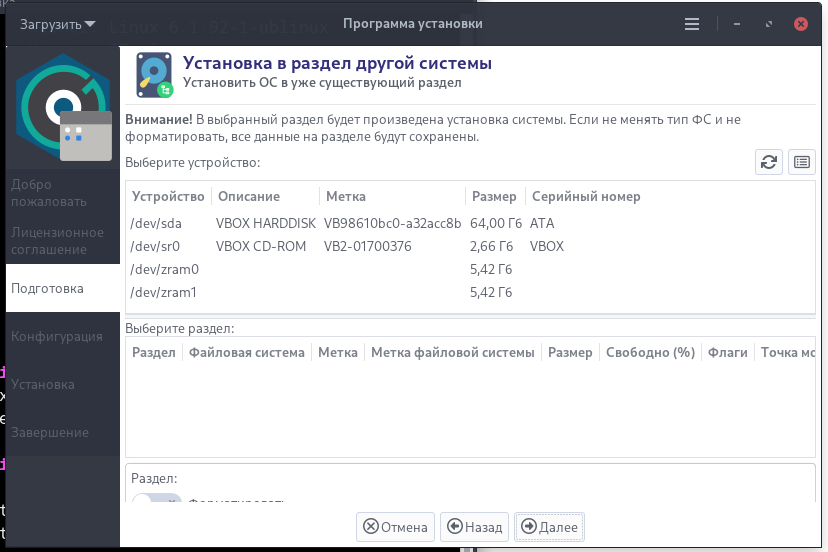
Task: Select the /dev/zram0 device row
Action: [x=470, y=269]
